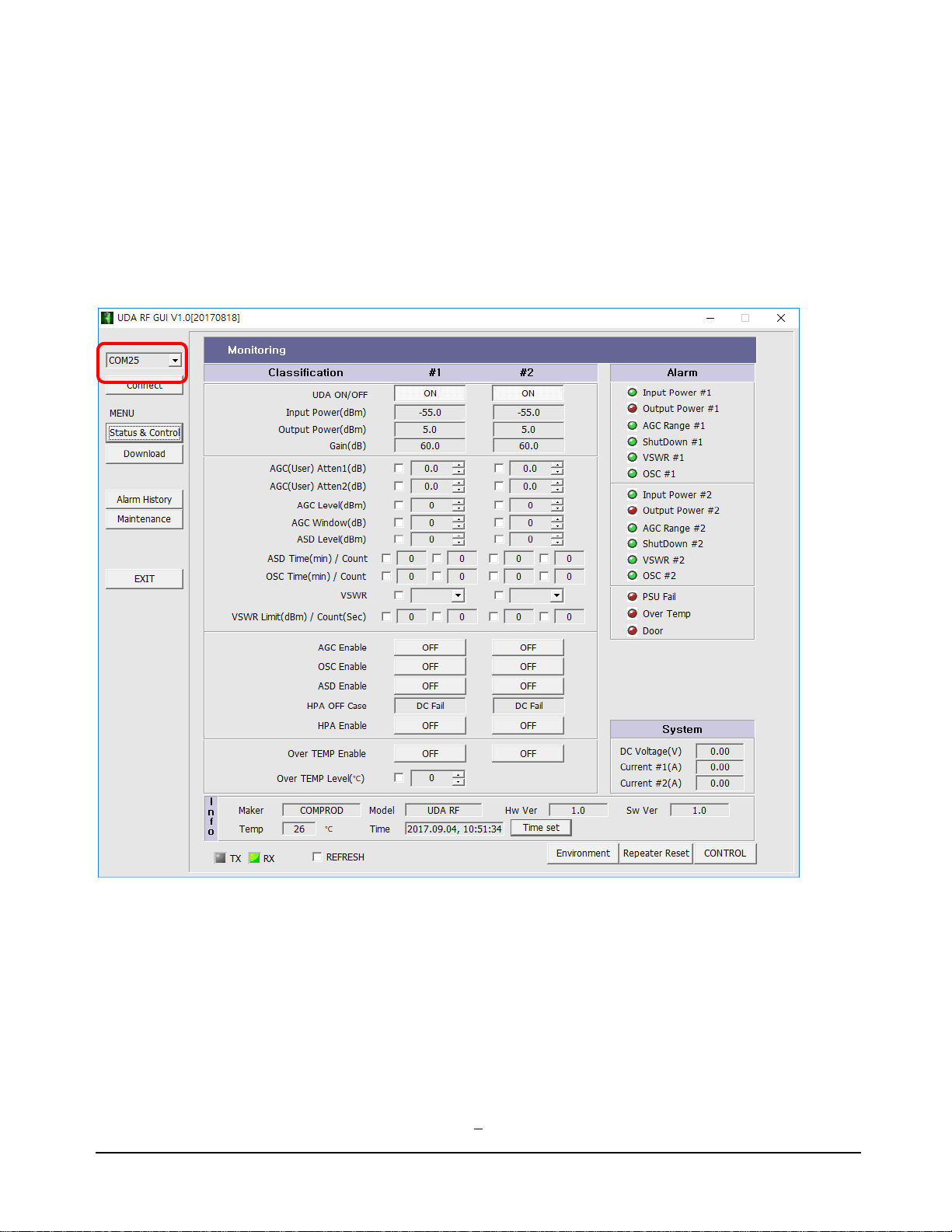952x1232 pixels.
Task: Click the Input Power #2 alarm indicator
Action: [632, 494]
